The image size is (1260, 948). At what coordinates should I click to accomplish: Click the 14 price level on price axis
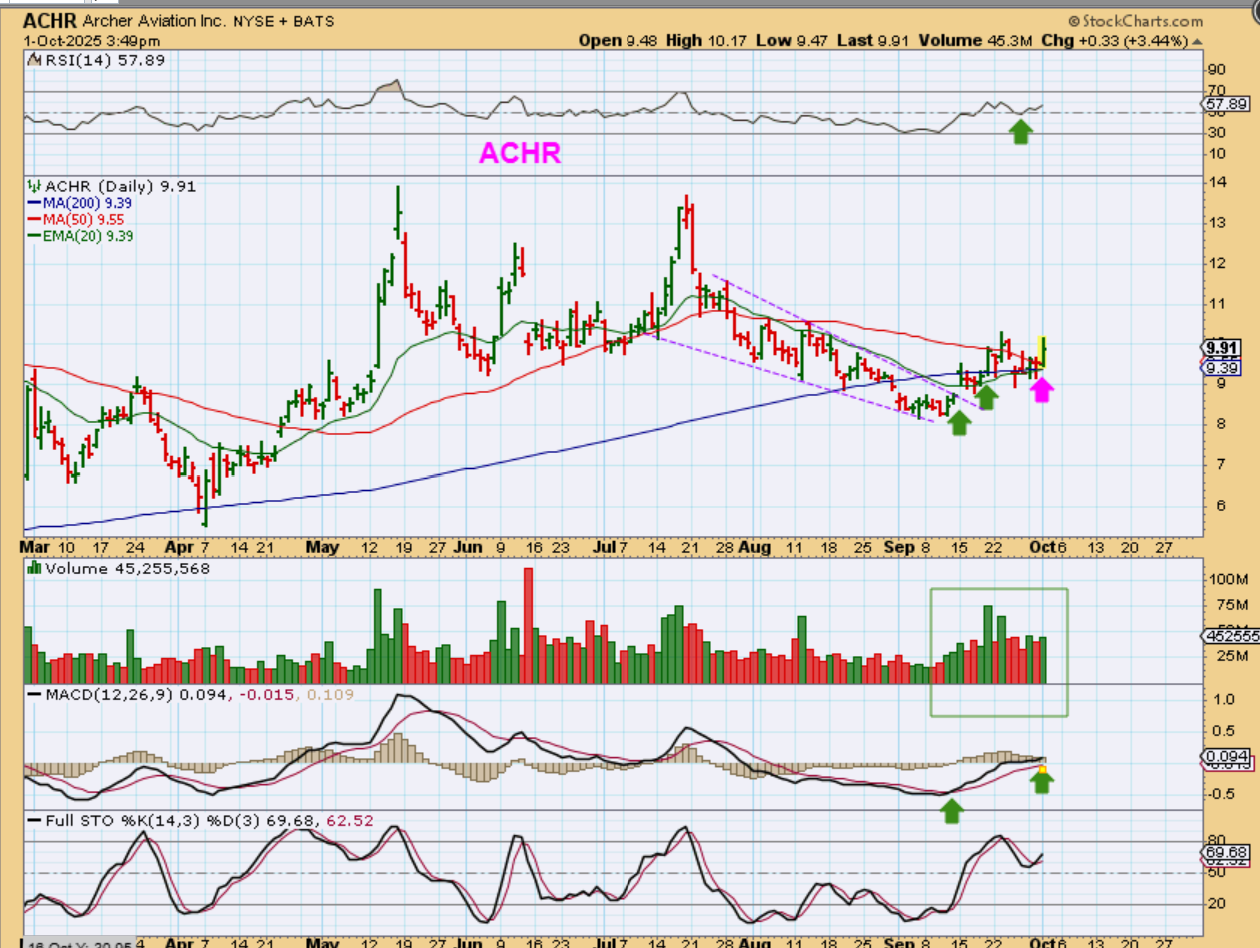[1217, 181]
